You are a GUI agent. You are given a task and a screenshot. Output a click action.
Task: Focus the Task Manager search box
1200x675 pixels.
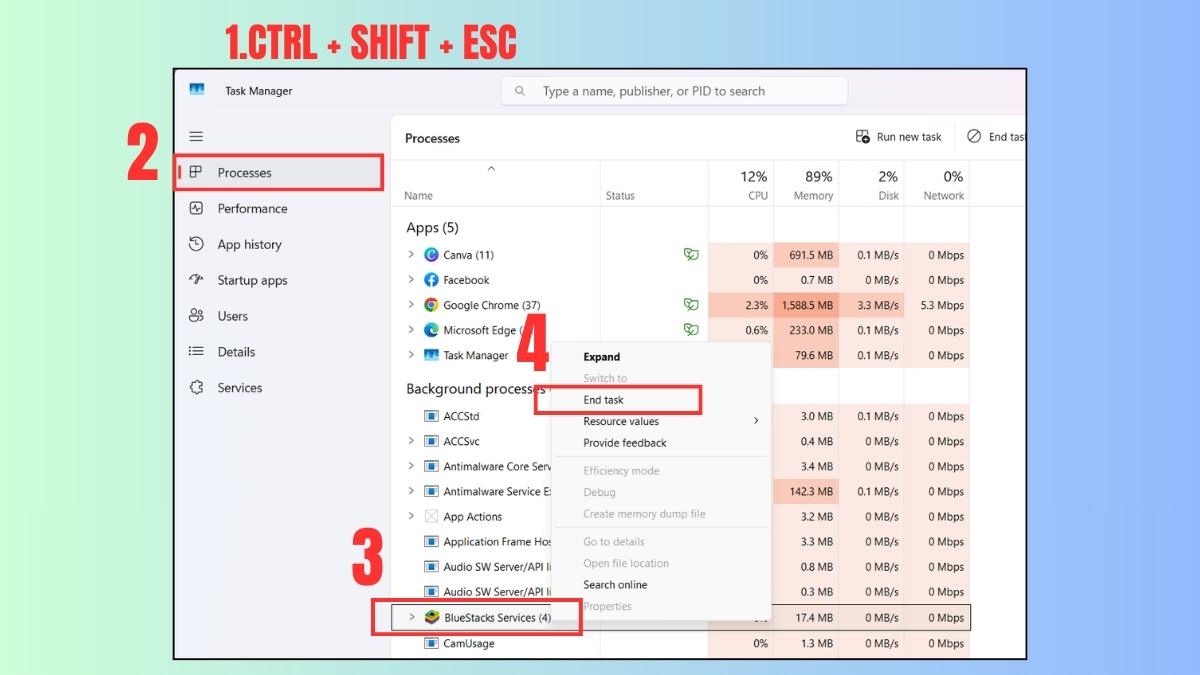[x=674, y=91]
